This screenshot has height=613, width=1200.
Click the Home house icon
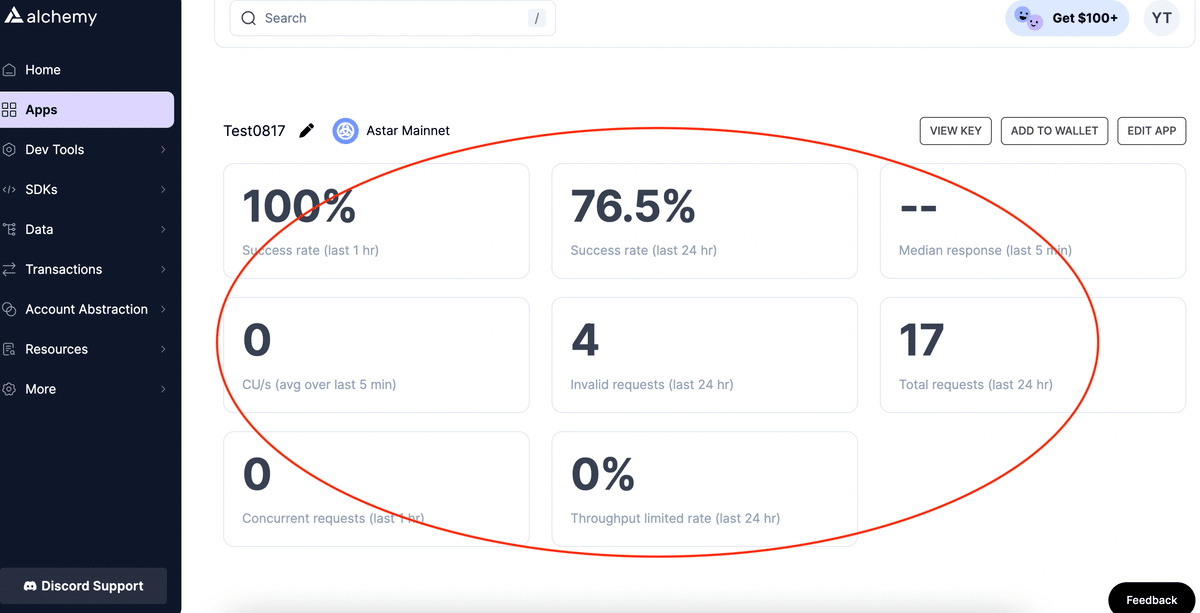(x=9, y=70)
